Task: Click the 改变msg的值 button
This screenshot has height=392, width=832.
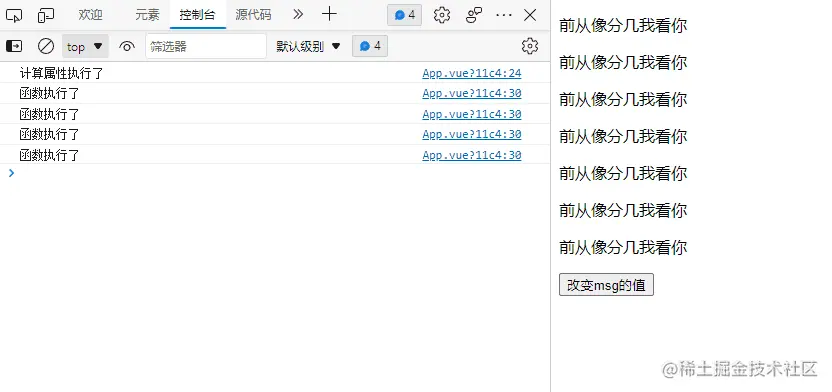Action: [x=606, y=285]
